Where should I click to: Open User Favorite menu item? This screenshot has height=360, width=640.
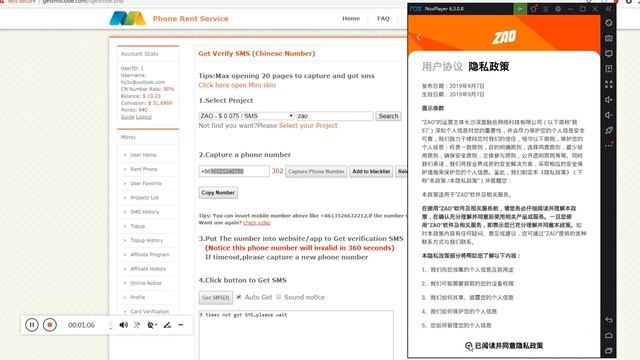(146, 183)
